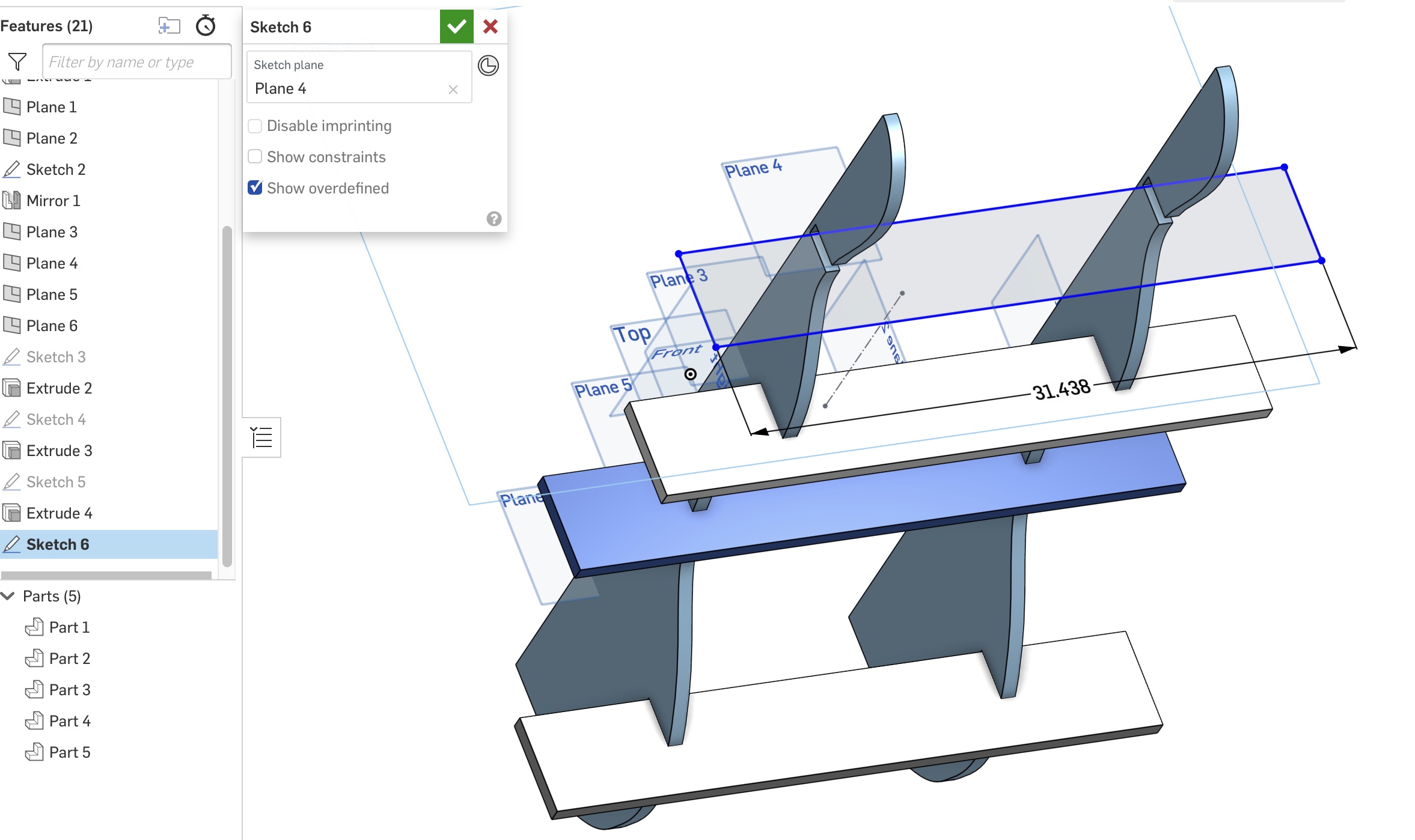This screenshot has width=1415, height=840.
Task: Click the Part 3 part icon
Action: coord(34,689)
